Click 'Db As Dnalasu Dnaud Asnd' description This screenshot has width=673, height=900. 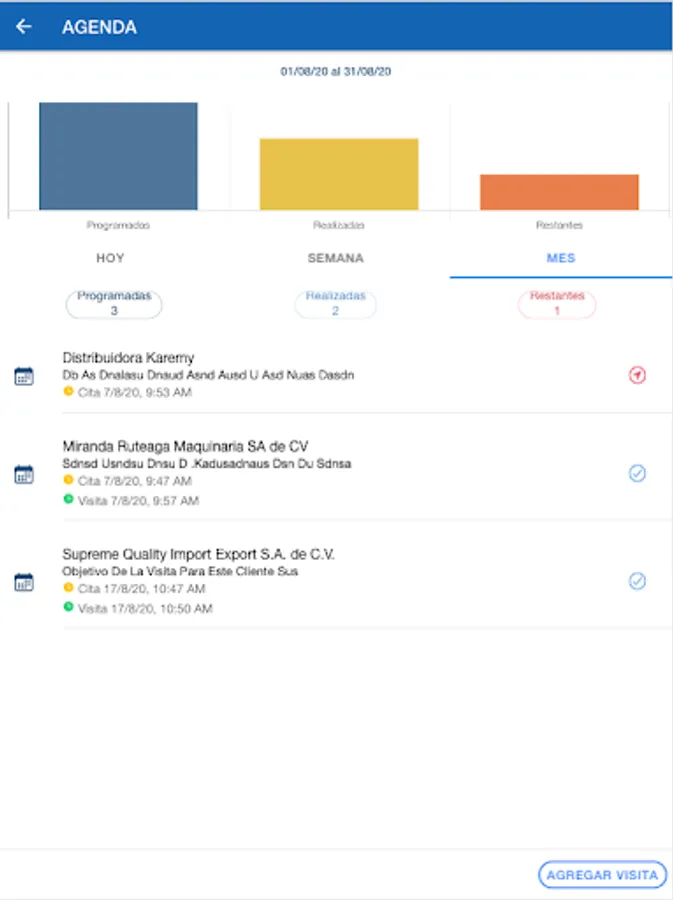coord(208,375)
